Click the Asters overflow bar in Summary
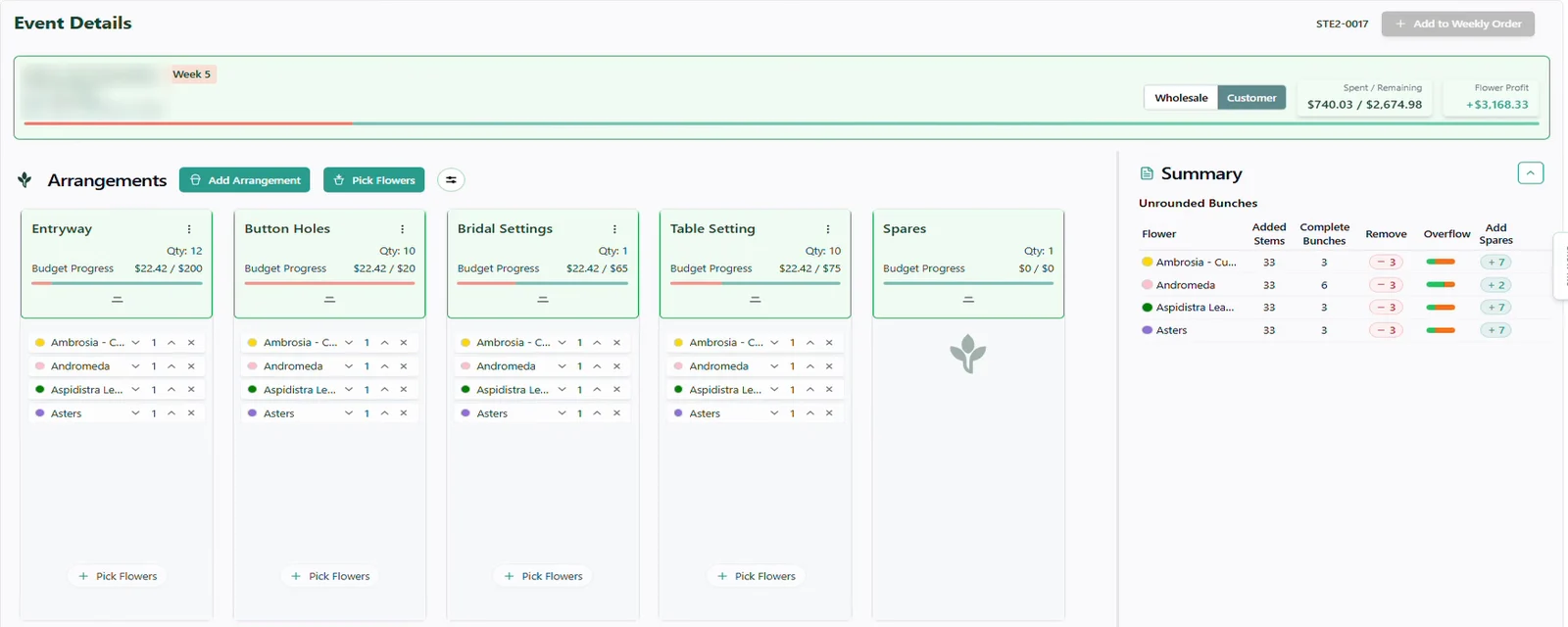This screenshot has height=627, width=1568. (1441, 330)
